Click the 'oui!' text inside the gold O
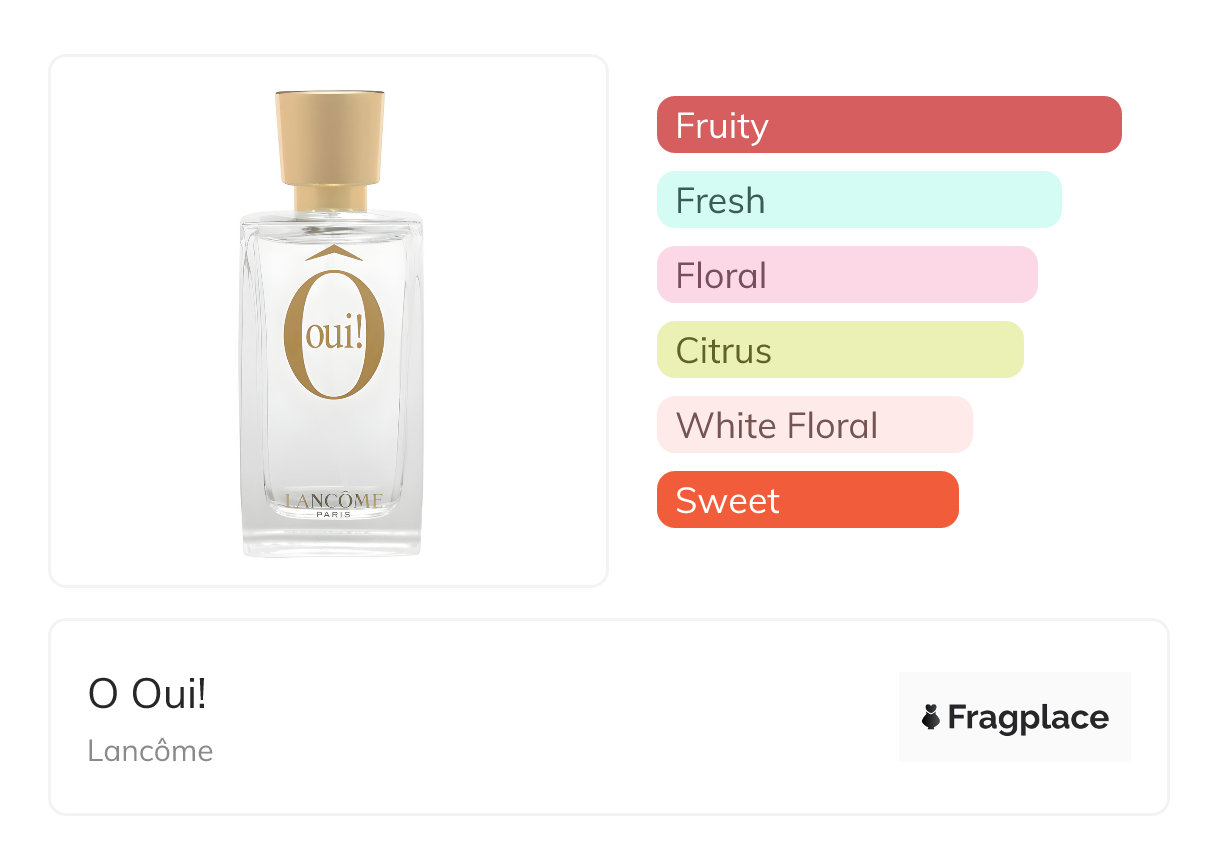Image resolution: width=1218 pixels, height=864 pixels. [x=334, y=335]
